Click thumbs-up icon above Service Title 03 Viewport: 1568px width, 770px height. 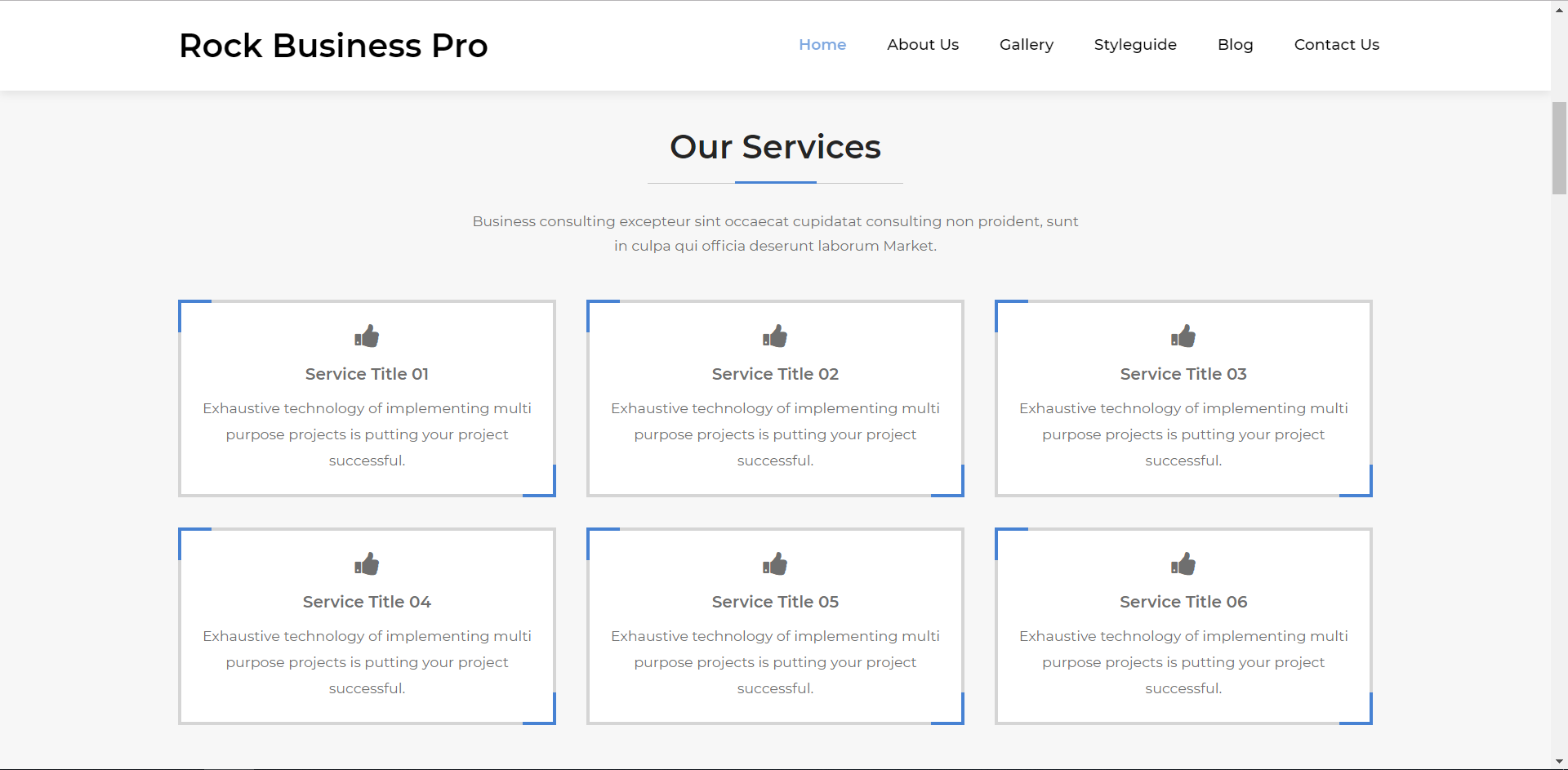click(x=1183, y=336)
